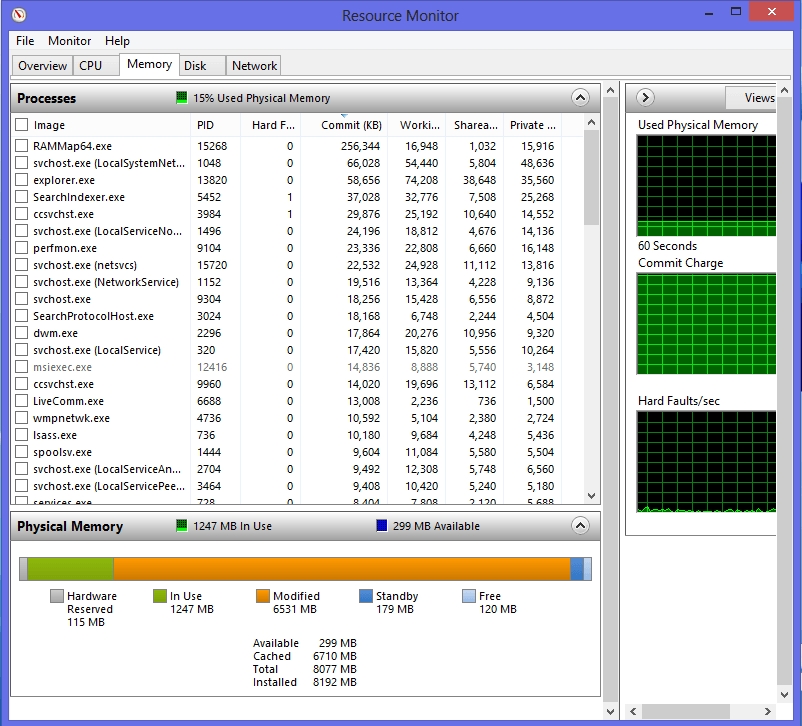Collapse the Processes section

(x=580, y=97)
